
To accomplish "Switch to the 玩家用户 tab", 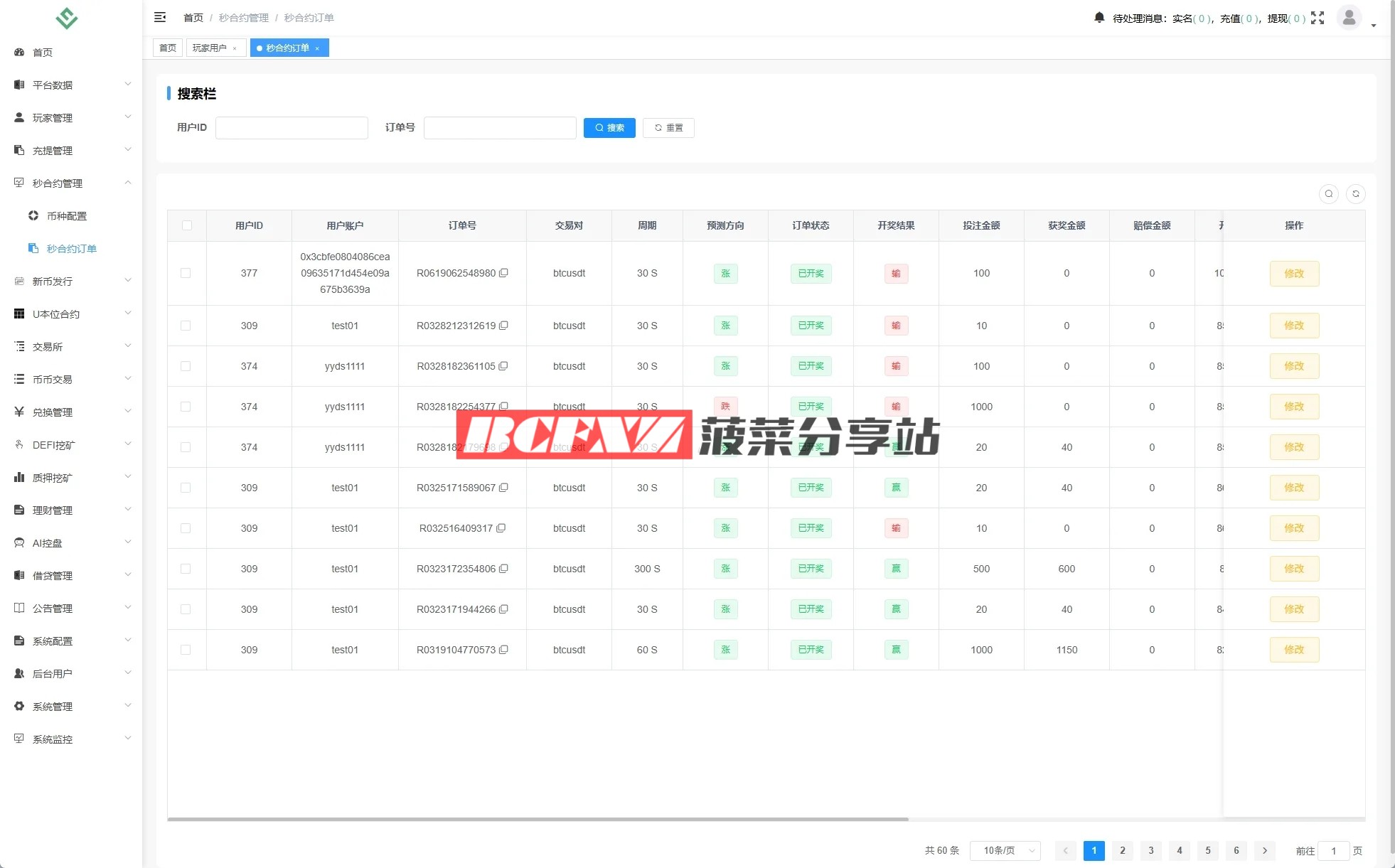I will click(x=209, y=48).
